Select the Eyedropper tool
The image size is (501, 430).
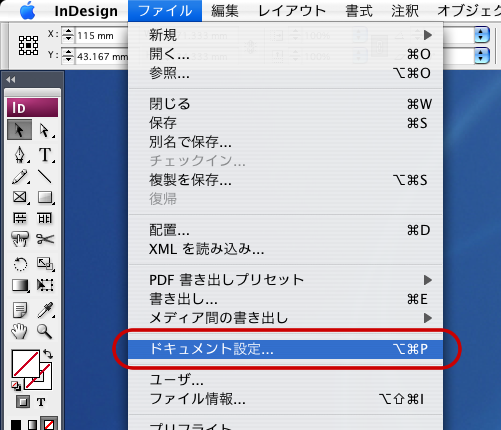45,310
